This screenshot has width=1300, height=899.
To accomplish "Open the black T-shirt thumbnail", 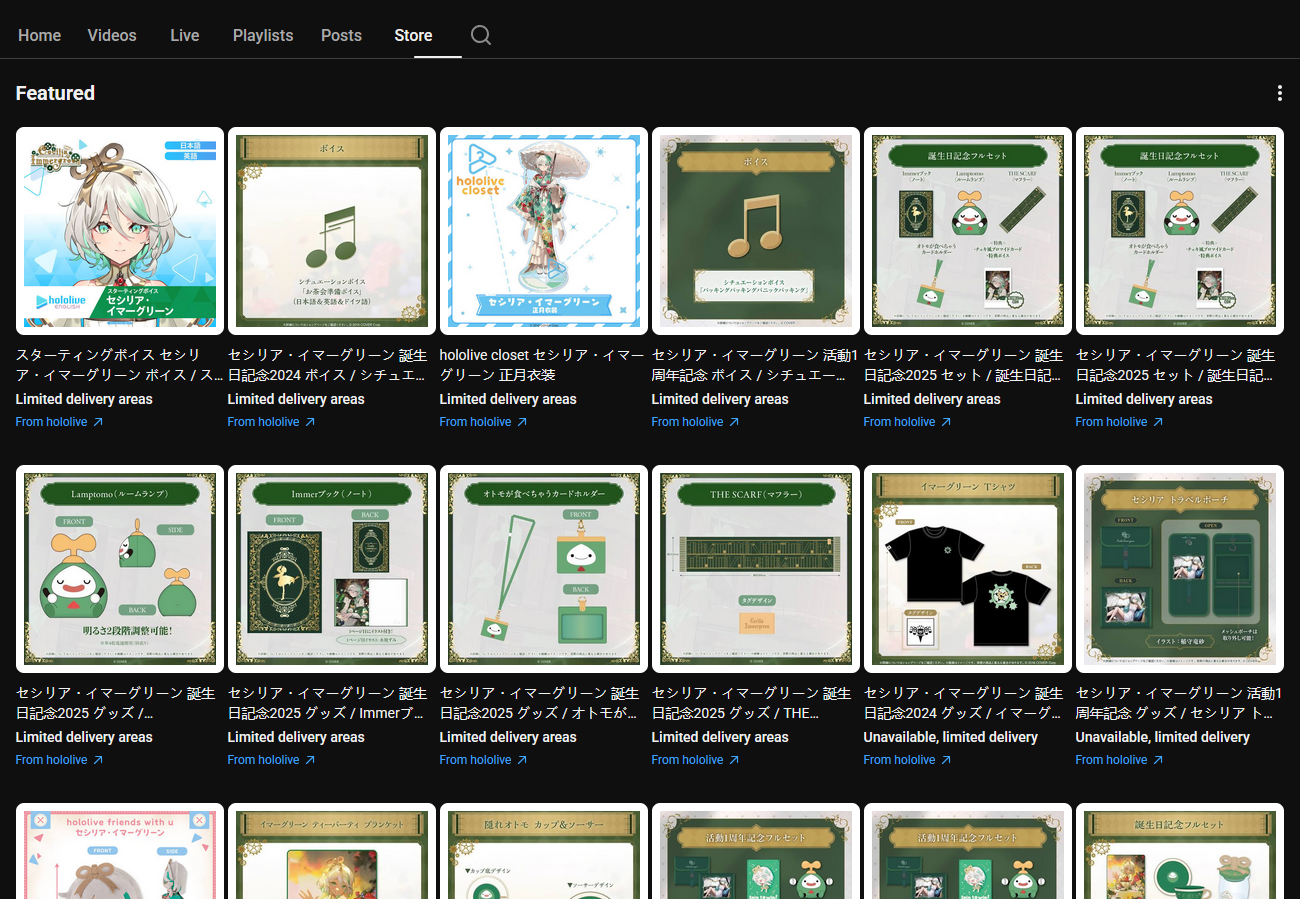I will point(968,569).
